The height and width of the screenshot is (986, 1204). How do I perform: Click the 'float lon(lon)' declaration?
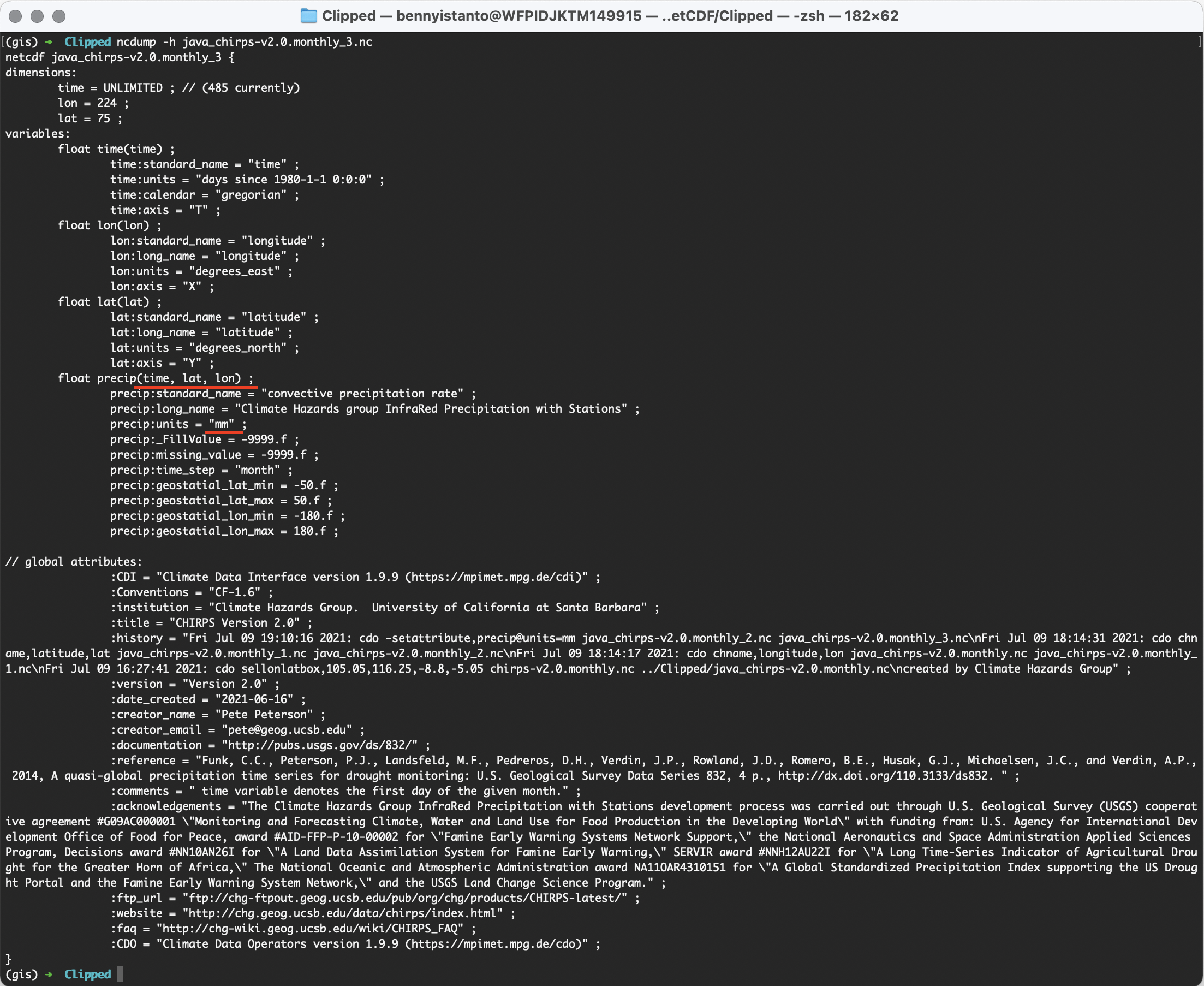coord(110,226)
